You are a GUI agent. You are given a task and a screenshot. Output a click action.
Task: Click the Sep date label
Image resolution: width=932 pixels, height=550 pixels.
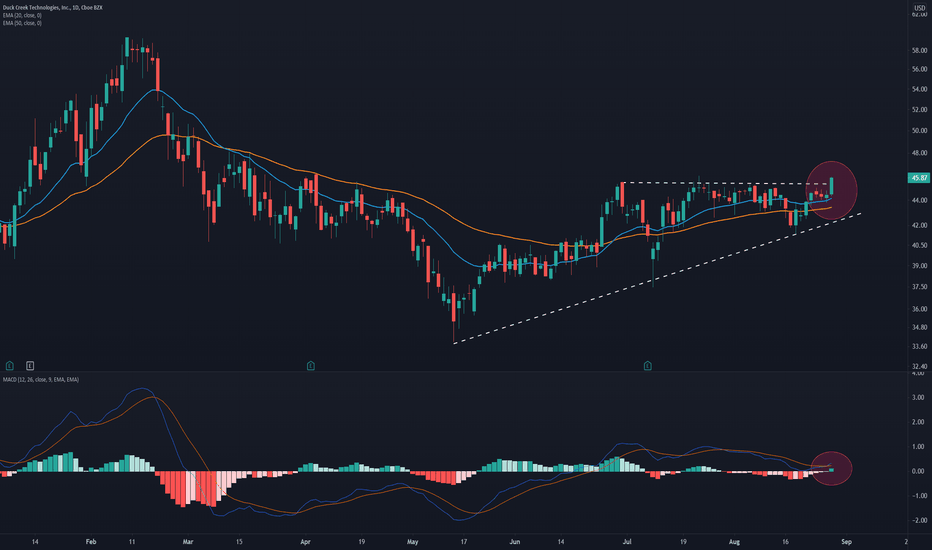pyautogui.click(x=846, y=542)
